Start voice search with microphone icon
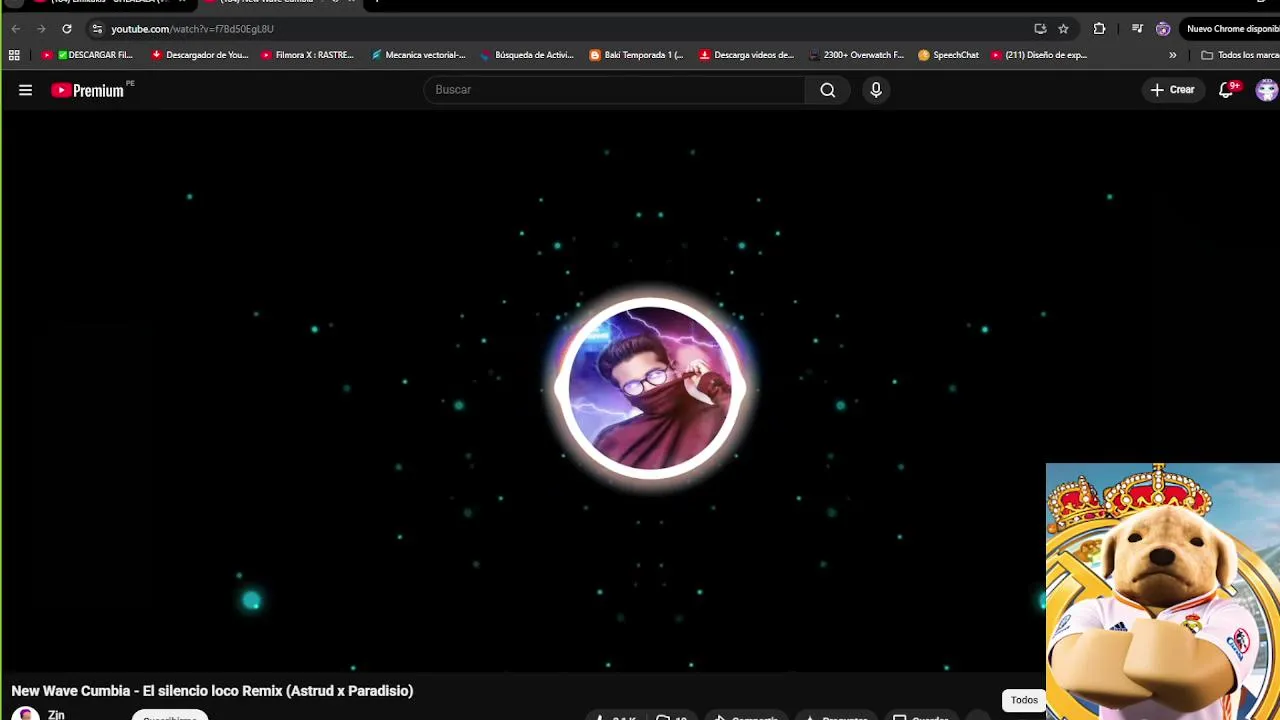 (x=876, y=90)
